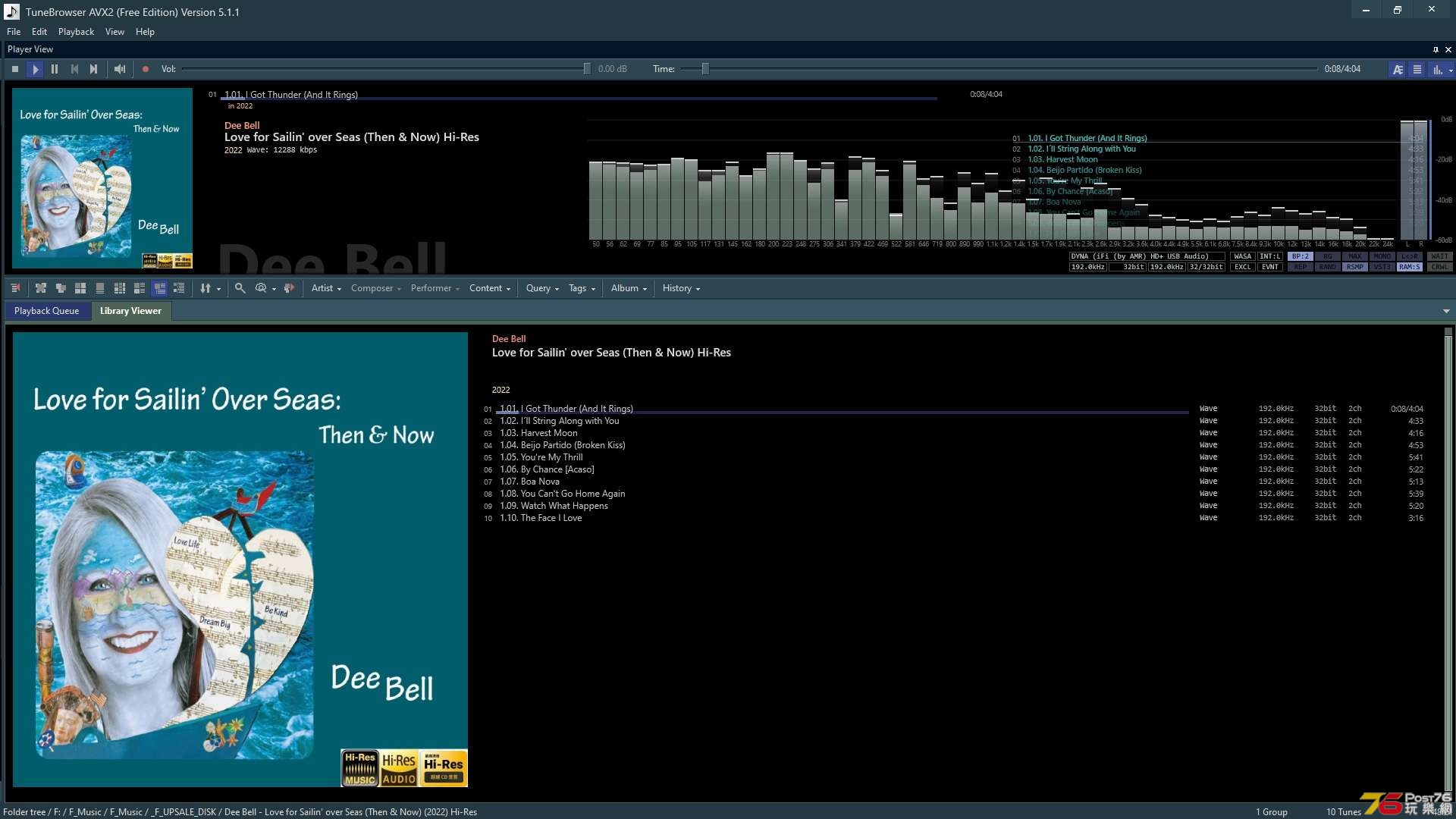Select track 1.03. Harvest Moon in library list
The height and width of the screenshot is (819, 1456).
(538, 433)
